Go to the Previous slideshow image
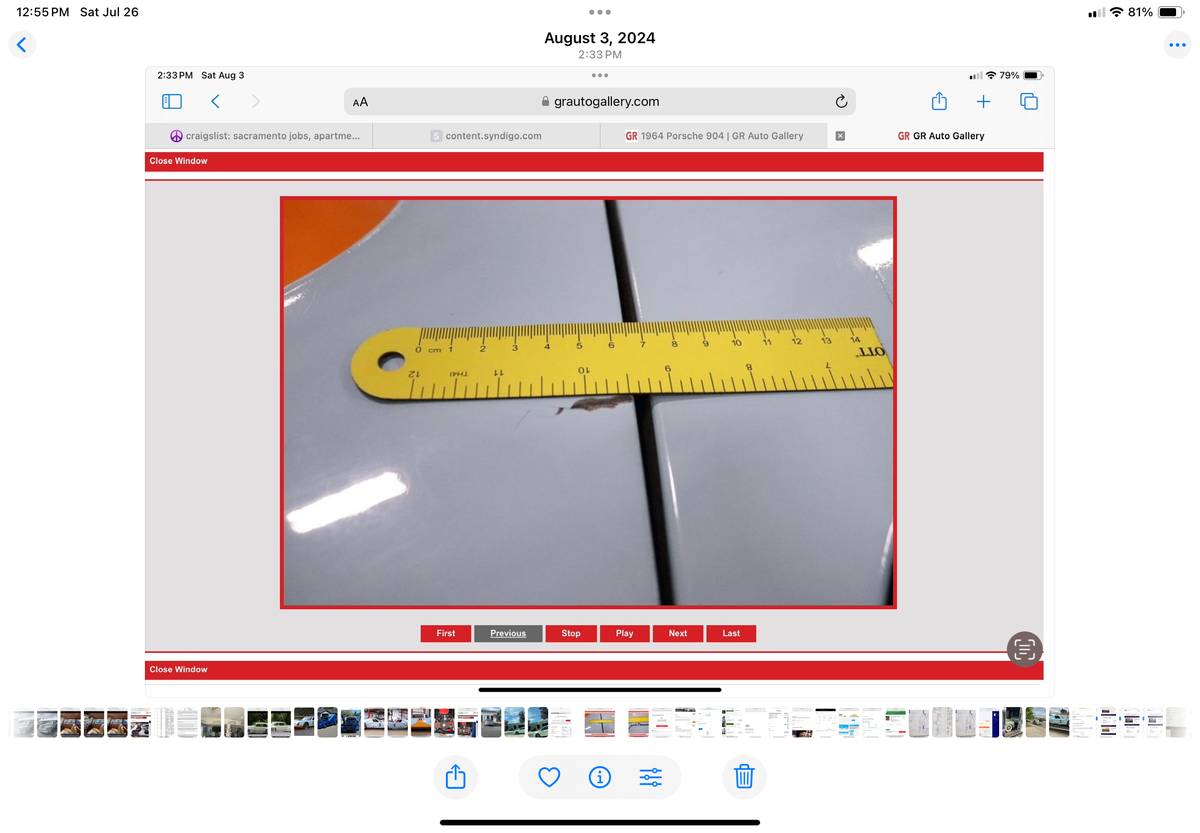 coord(508,633)
